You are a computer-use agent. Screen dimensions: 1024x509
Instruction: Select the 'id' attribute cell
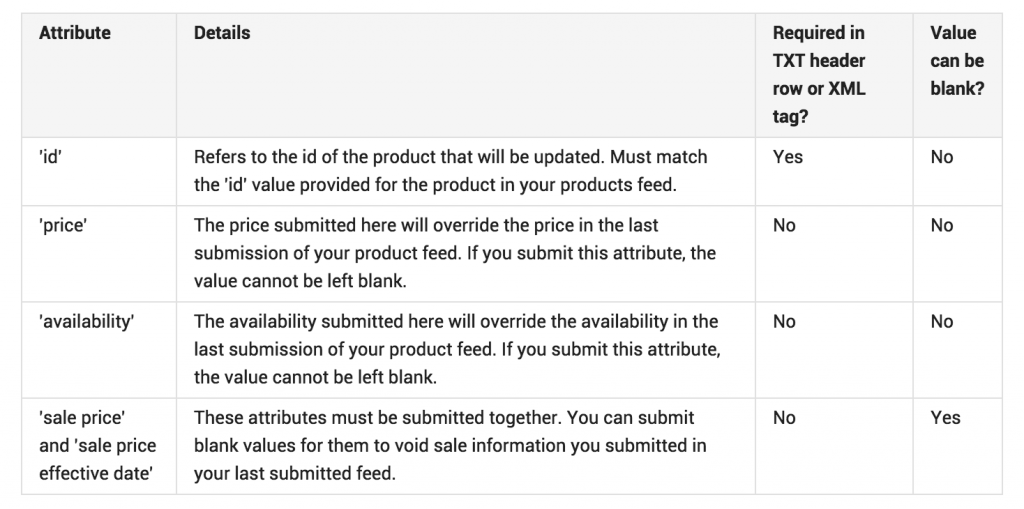coord(50,157)
